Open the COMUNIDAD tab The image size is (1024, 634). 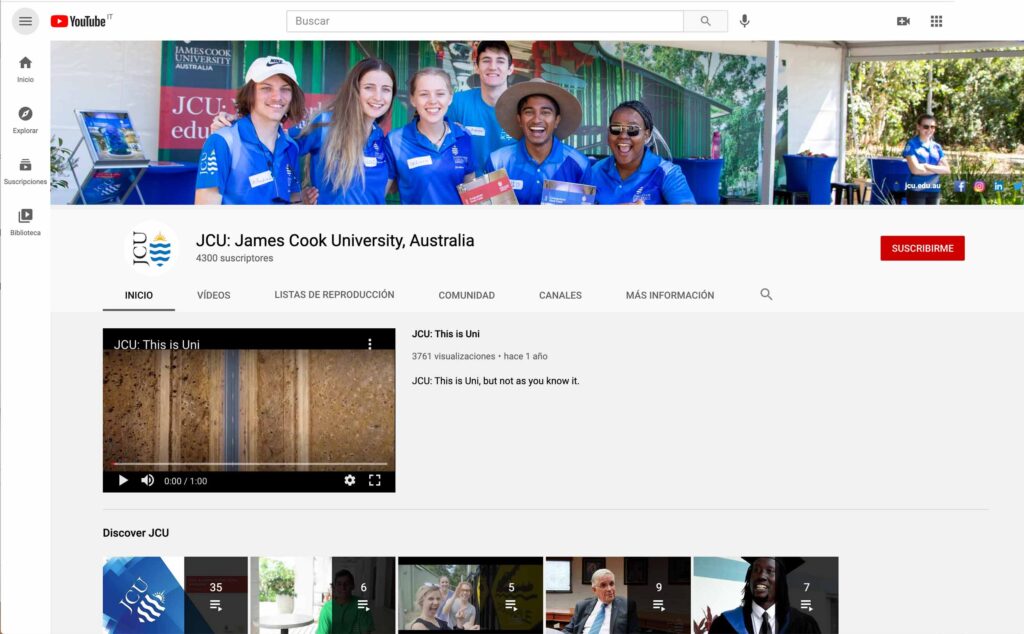pos(466,295)
